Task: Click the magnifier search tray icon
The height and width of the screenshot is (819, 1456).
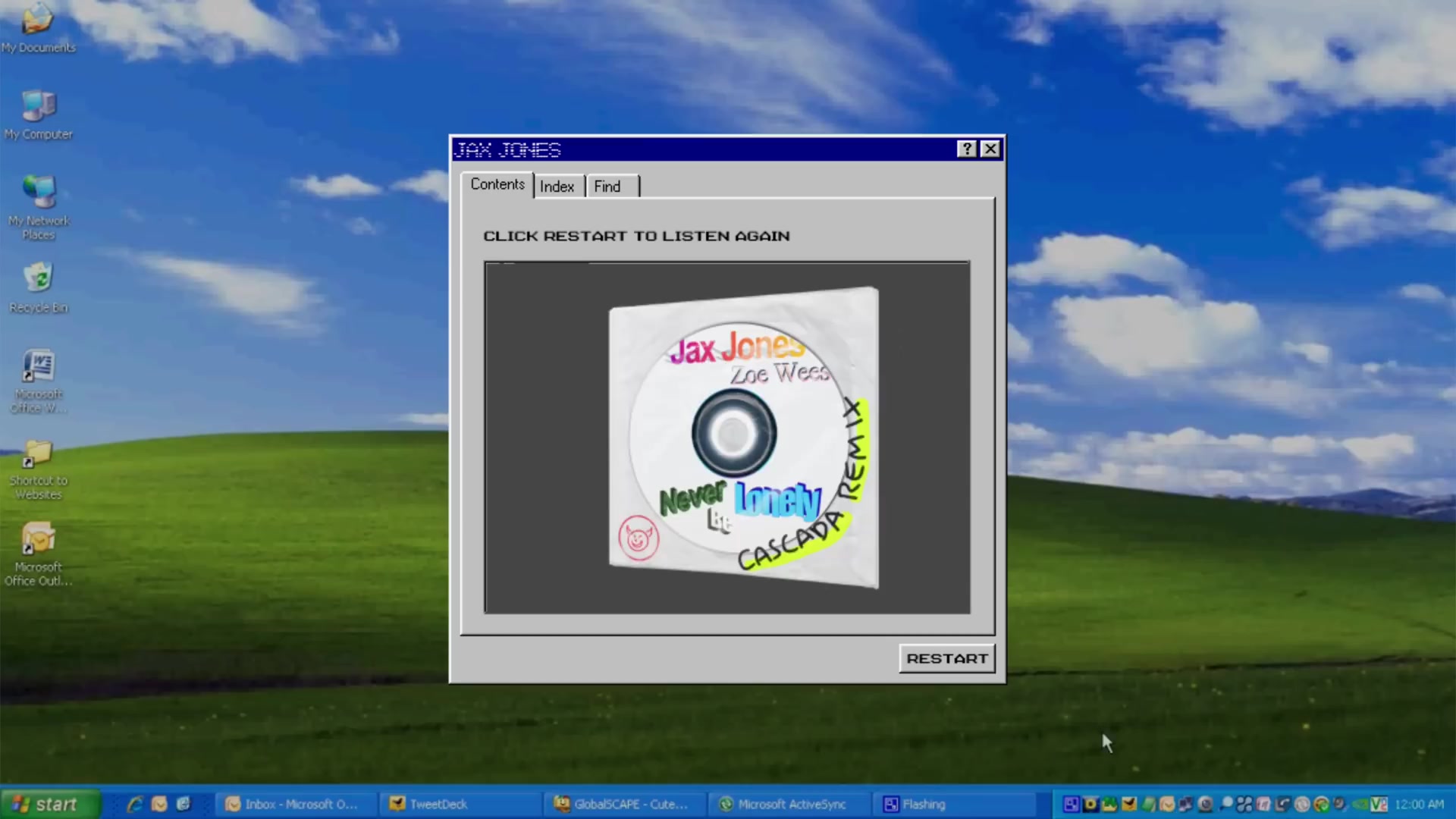Action: (x=1225, y=804)
